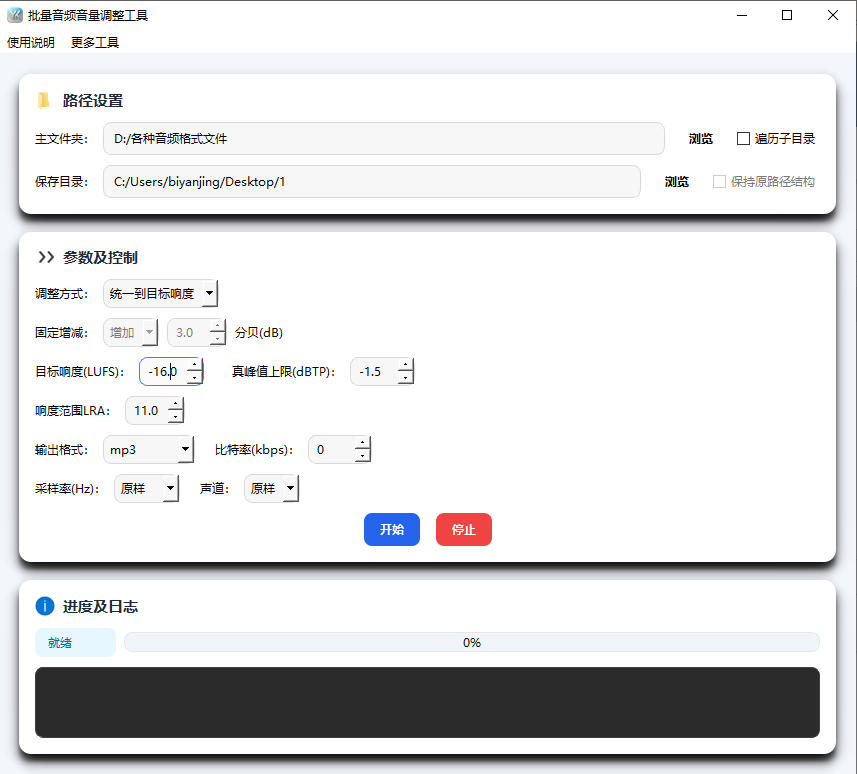Click 浏览 next to the save directory field
The height and width of the screenshot is (774, 857).
pyautogui.click(x=676, y=181)
